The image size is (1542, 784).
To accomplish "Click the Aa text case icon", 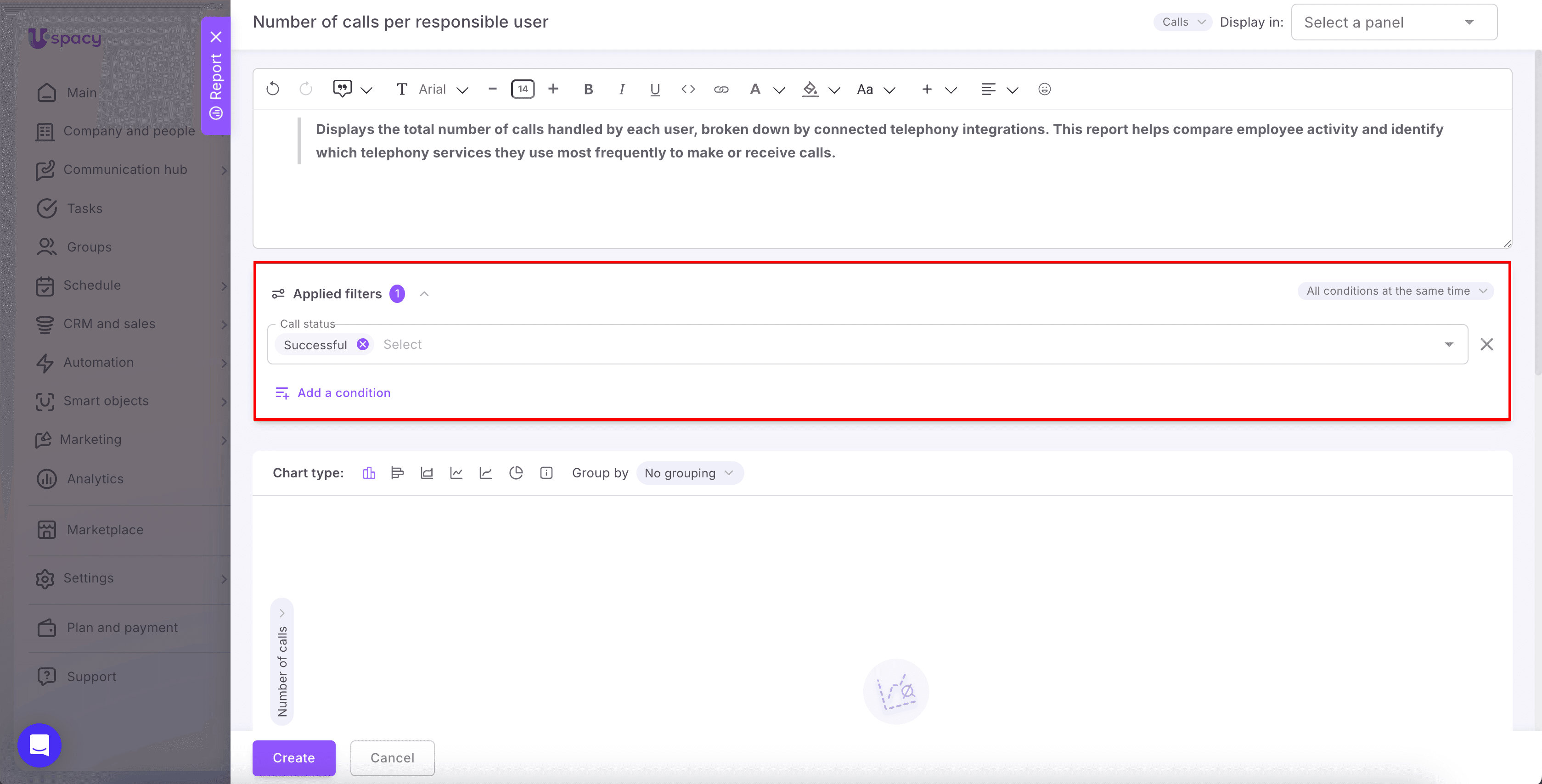I will pos(865,89).
